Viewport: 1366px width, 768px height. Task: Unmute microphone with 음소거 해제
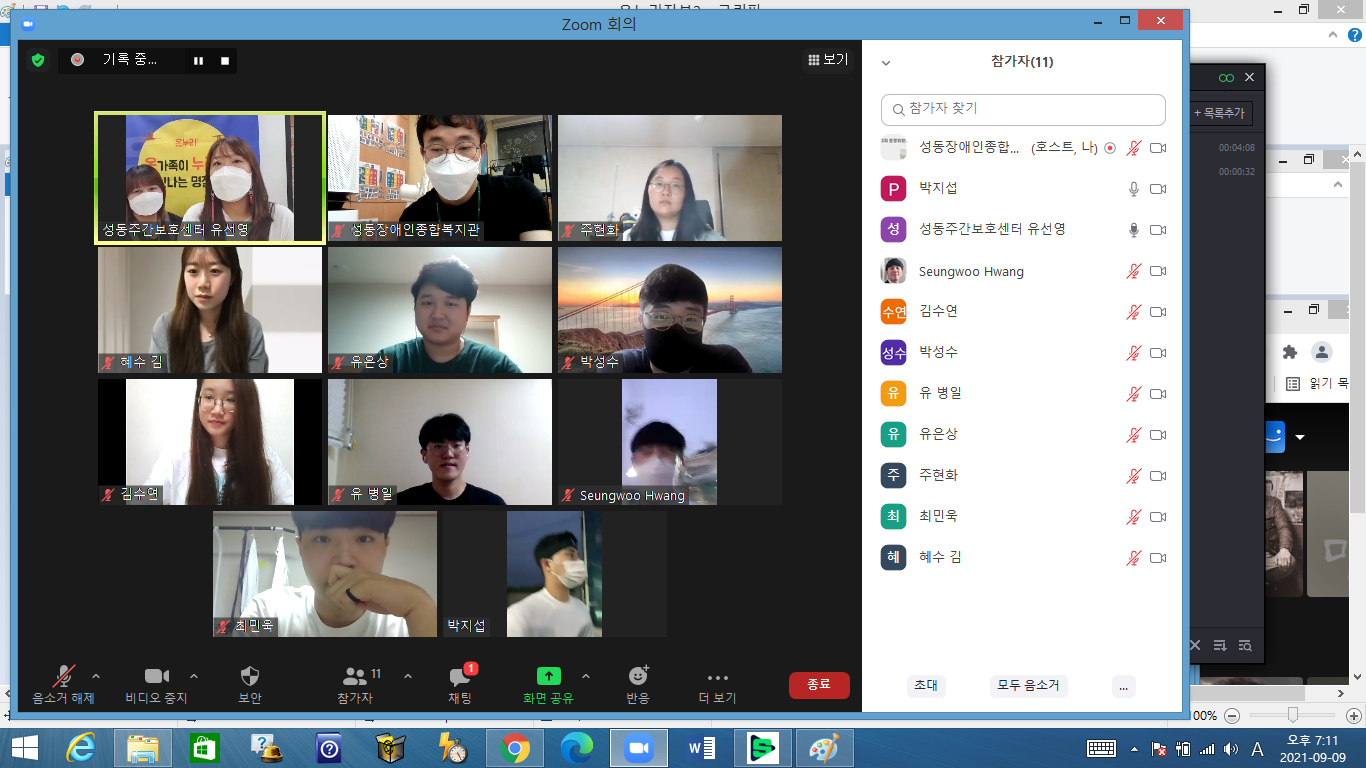[x=64, y=685]
